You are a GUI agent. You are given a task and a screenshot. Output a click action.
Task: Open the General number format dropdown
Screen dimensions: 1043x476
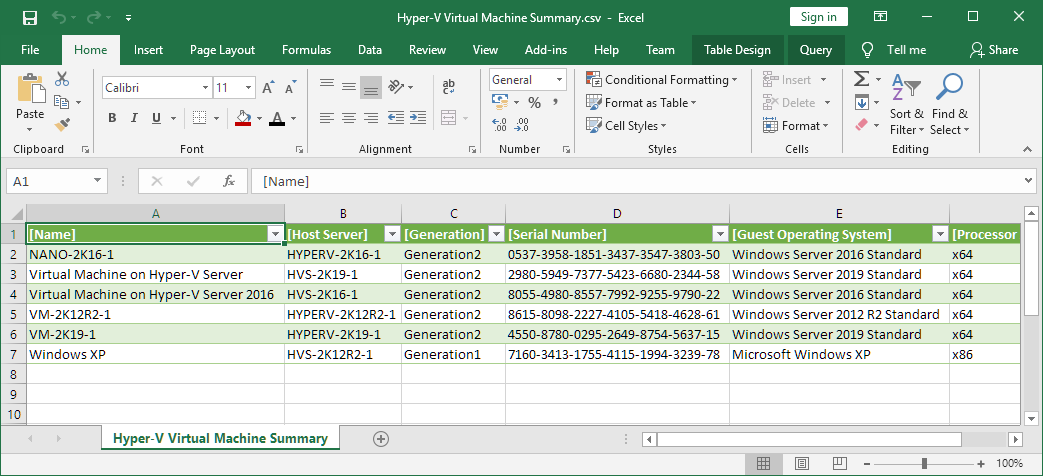click(558, 80)
